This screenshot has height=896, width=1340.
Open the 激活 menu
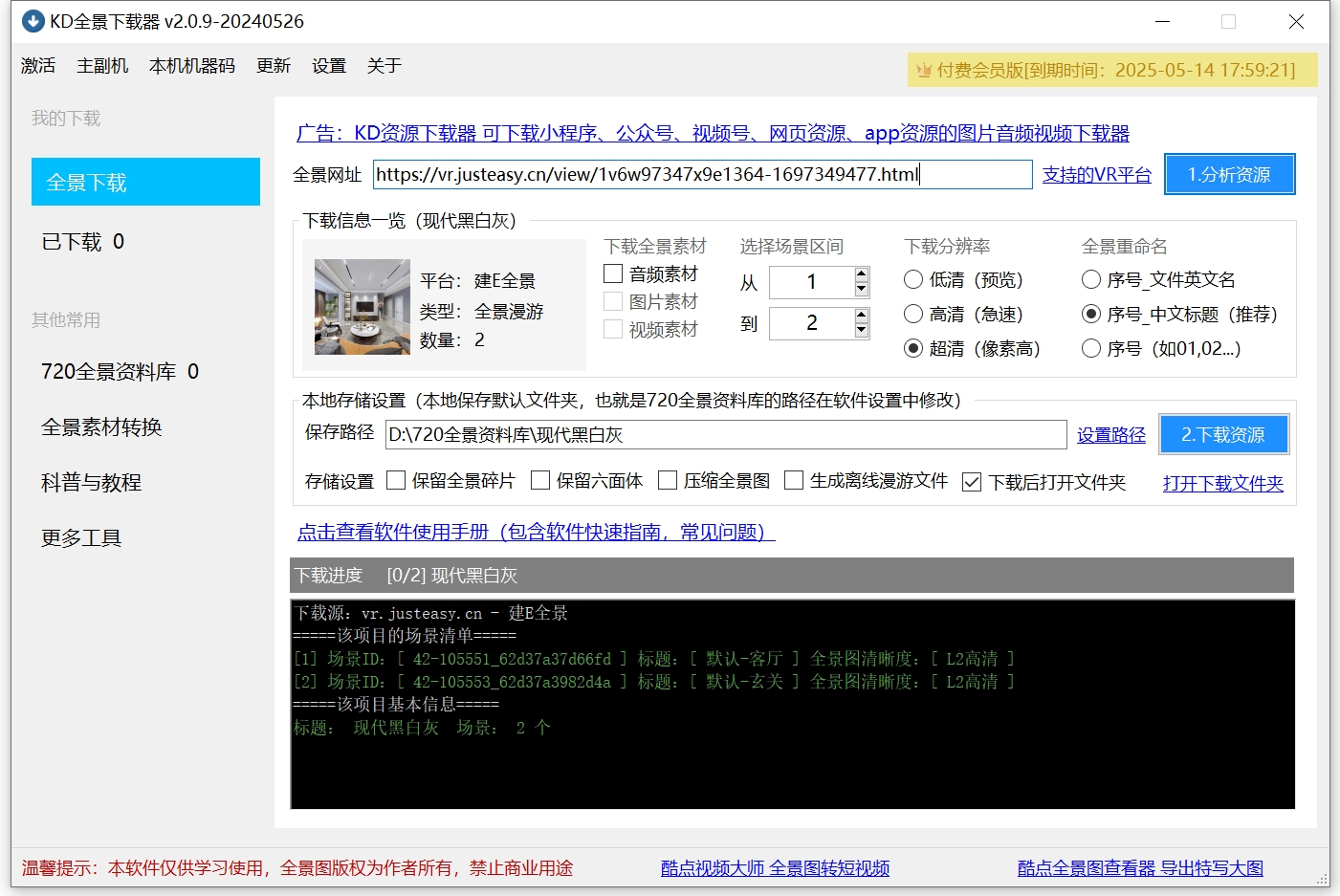coord(38,66)
